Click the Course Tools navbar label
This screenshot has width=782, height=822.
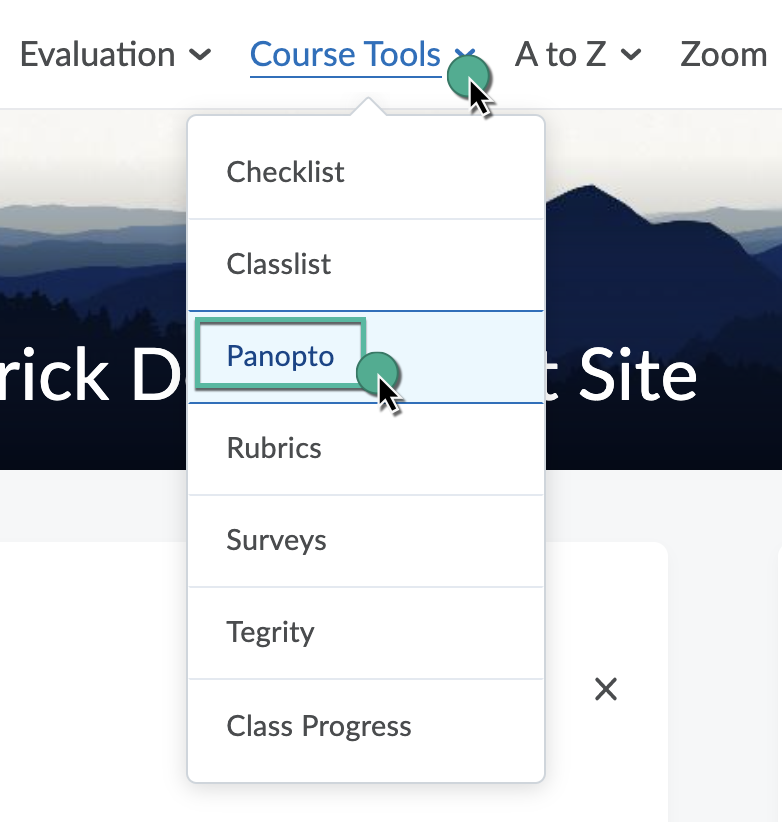[345, 54]
